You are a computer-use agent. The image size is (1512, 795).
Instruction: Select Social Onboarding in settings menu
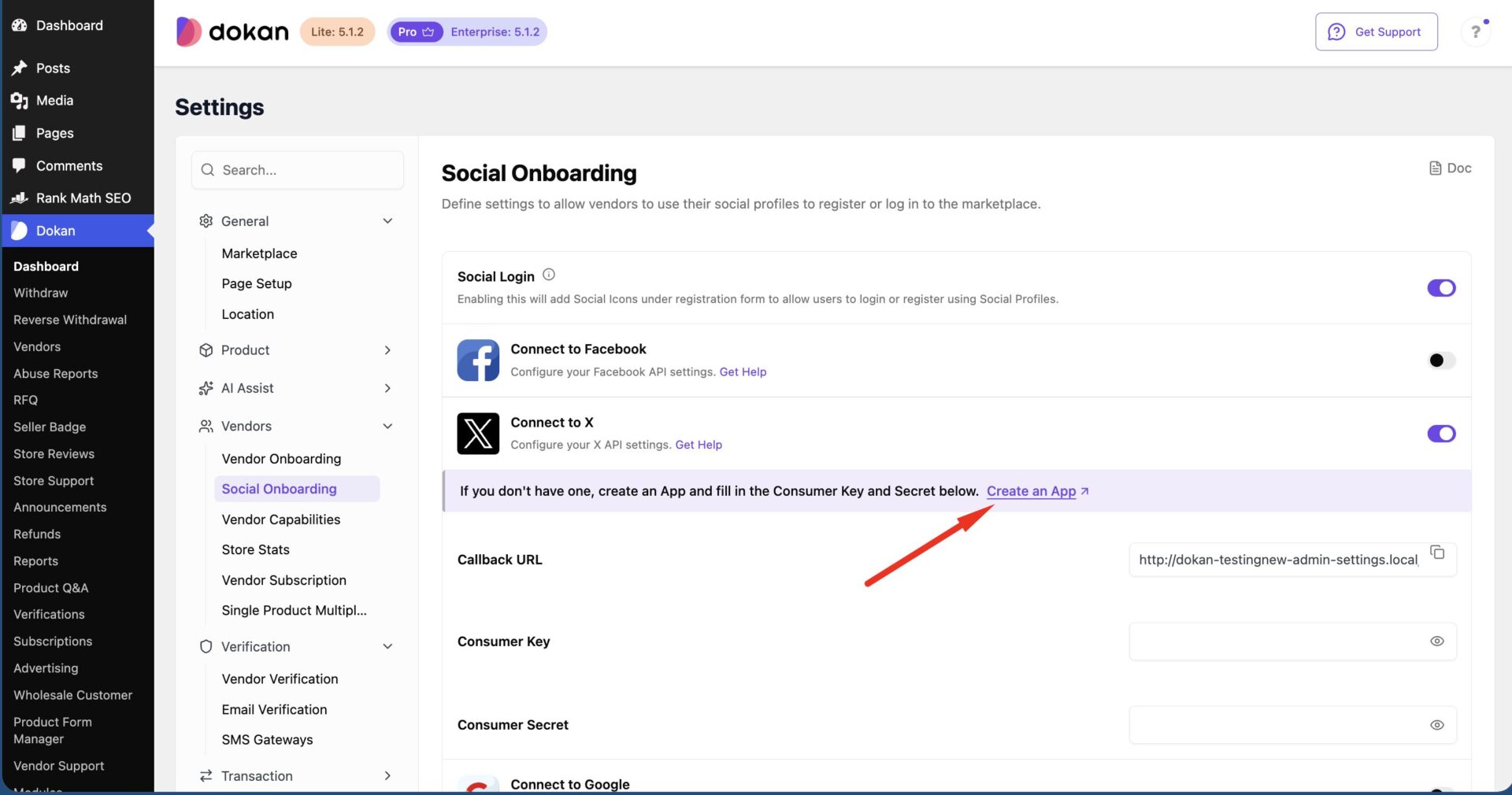pyautogui.click(x=297, y=489)
